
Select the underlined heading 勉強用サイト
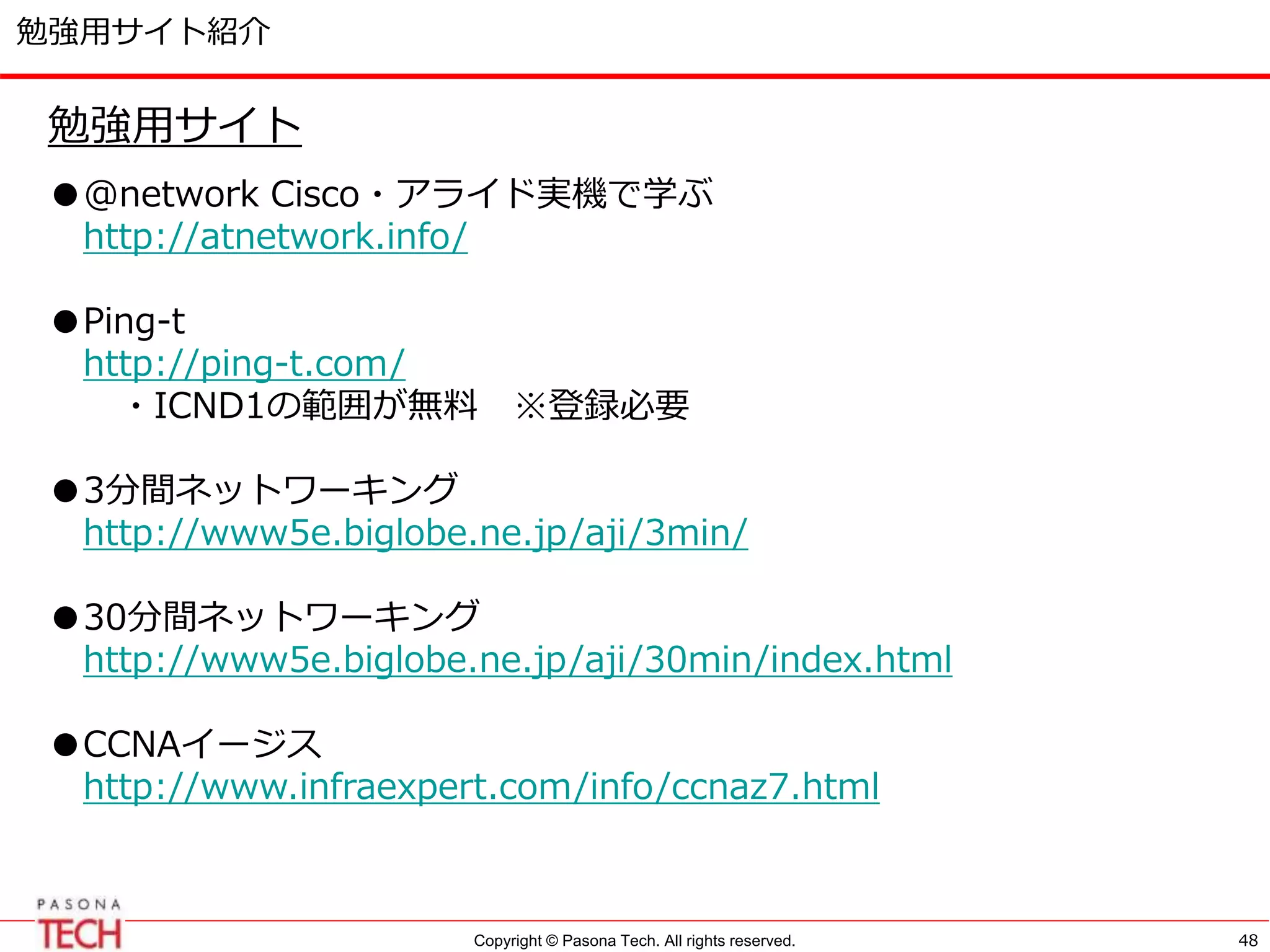(x=175, y=125)
